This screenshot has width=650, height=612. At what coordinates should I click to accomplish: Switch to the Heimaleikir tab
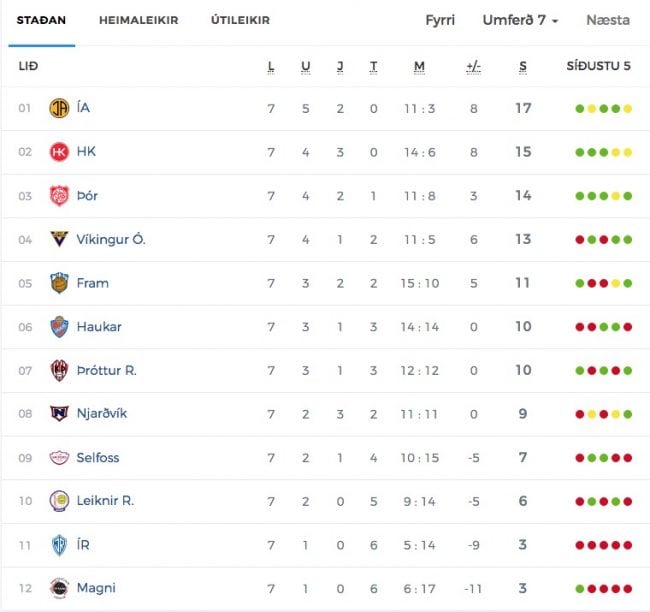click(x=139, y=20)
